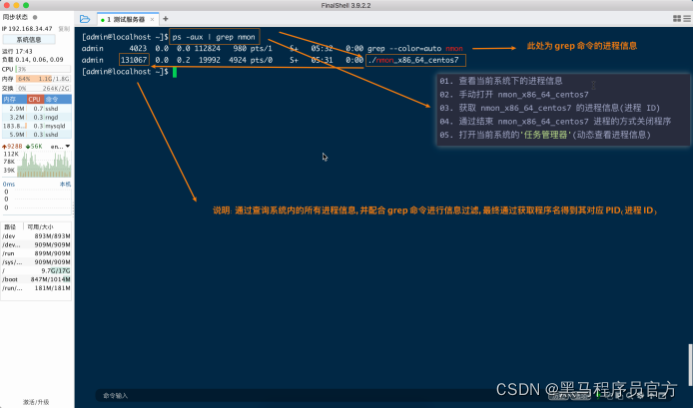Viewport: 694px width, 408px height.
Task: Switch to the 1 测试服务器 tab
Action: click(x=126, y=19)
